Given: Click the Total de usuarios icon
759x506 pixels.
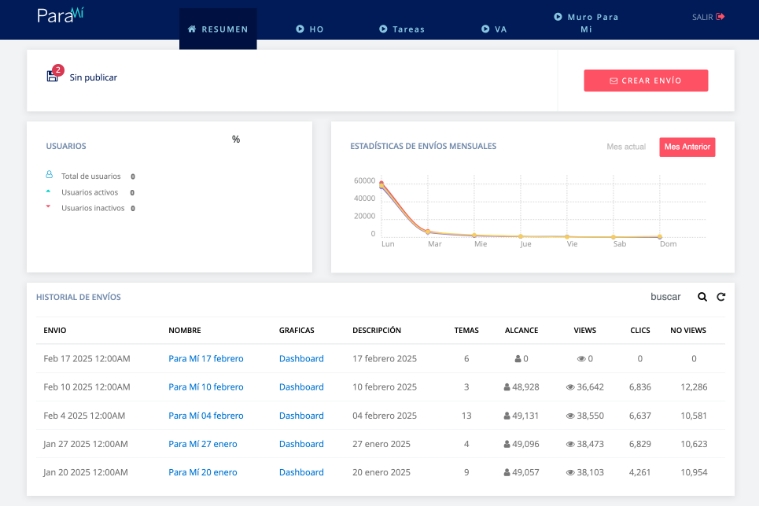Looking at the screenshot, I should tap(49, 174).
